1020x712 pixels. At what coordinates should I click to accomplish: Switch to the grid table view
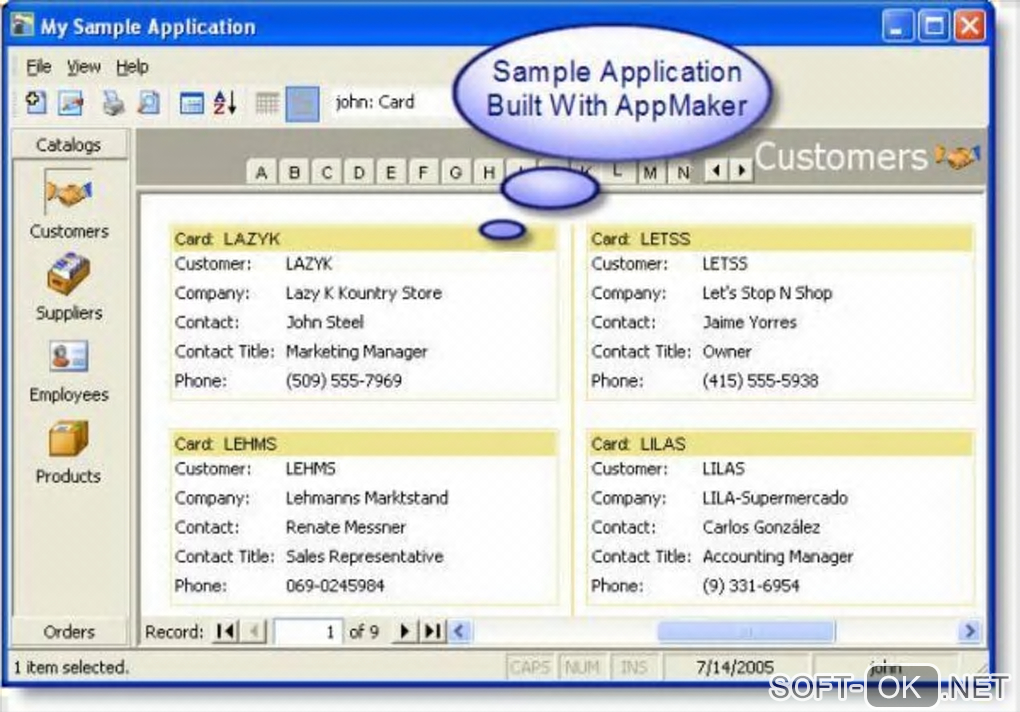[x=267, y=103]
